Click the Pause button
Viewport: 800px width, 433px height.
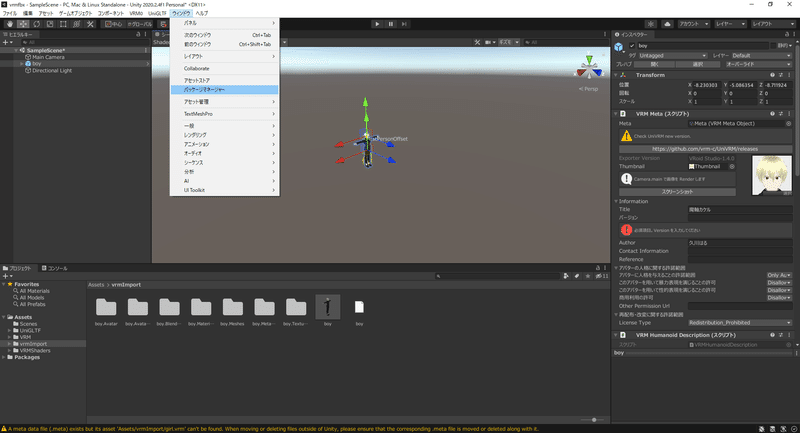pos(391,24)
